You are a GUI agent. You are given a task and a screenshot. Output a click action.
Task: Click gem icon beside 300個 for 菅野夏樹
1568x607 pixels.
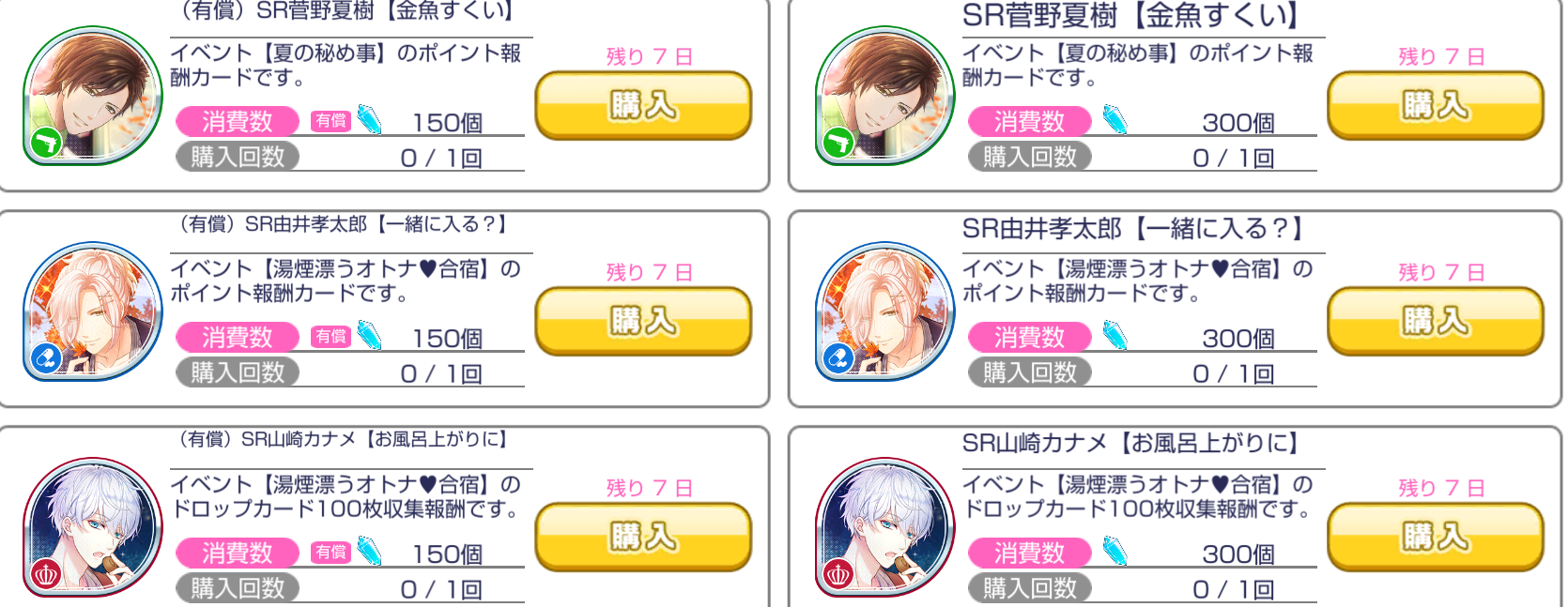point(1115,120)
